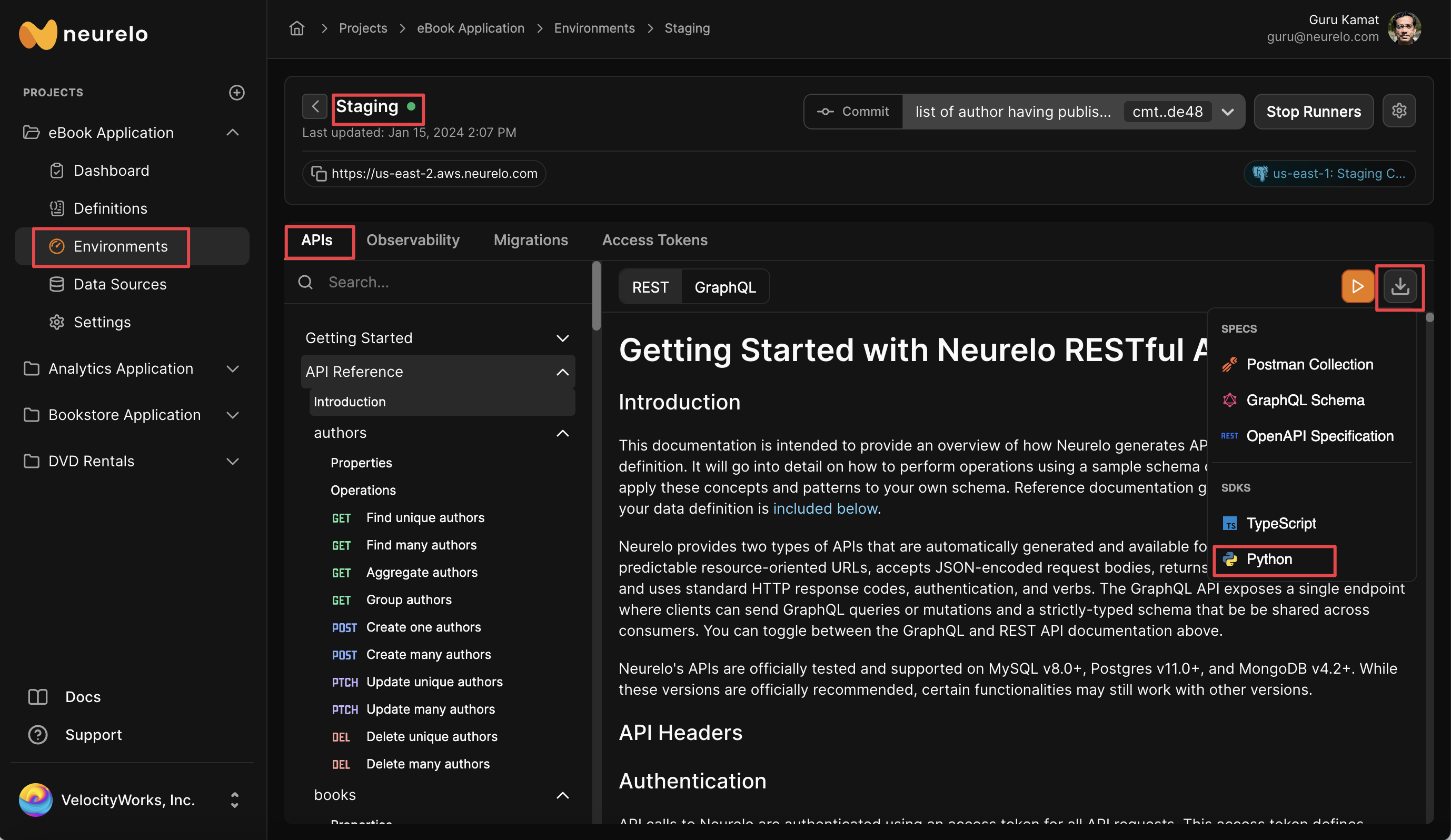Copy the us-east-2 endpoint URL

[x=319, y=173]
